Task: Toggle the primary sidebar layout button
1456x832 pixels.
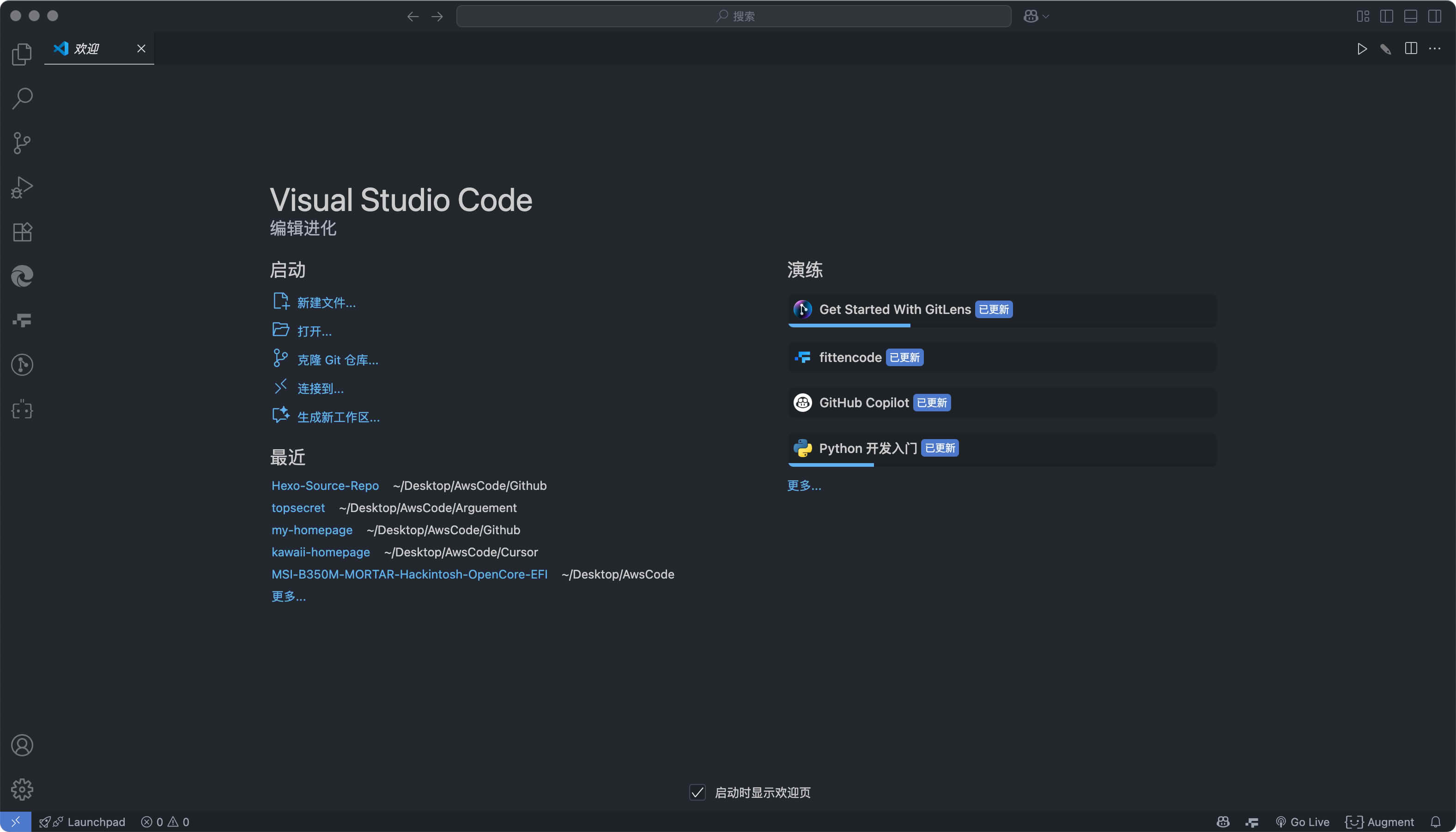Action: point(1386,16)
